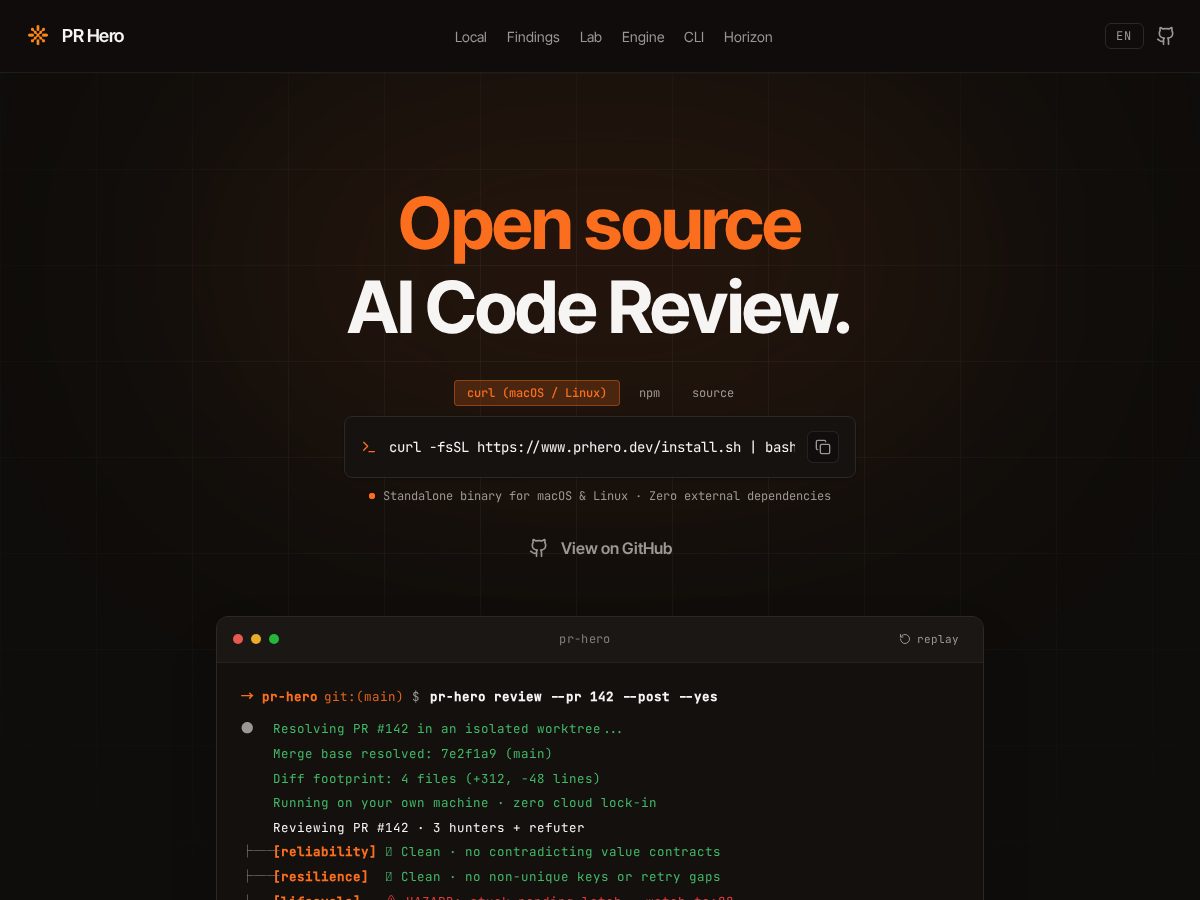The image size is (1200, 900).
Task: Click the 'AI Code Review.' heading
Action: point(599,309)
